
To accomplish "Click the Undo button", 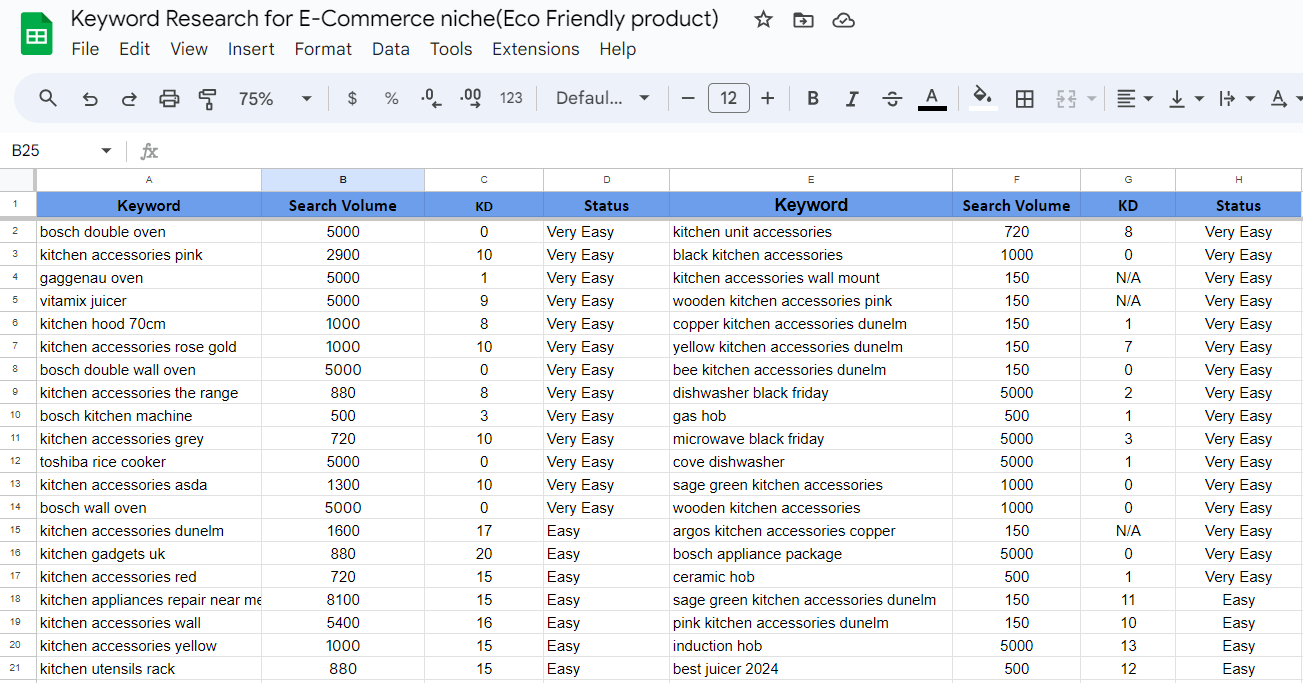I will 90,98.
